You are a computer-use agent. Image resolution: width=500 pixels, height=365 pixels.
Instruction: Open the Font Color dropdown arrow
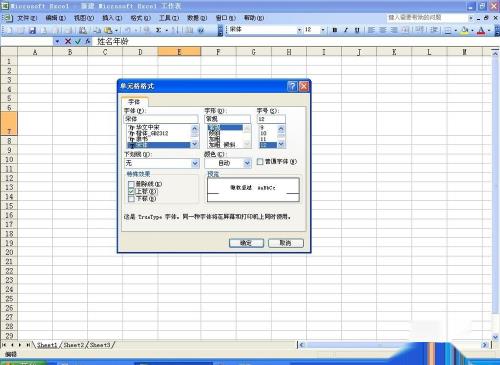click(489, 30)
